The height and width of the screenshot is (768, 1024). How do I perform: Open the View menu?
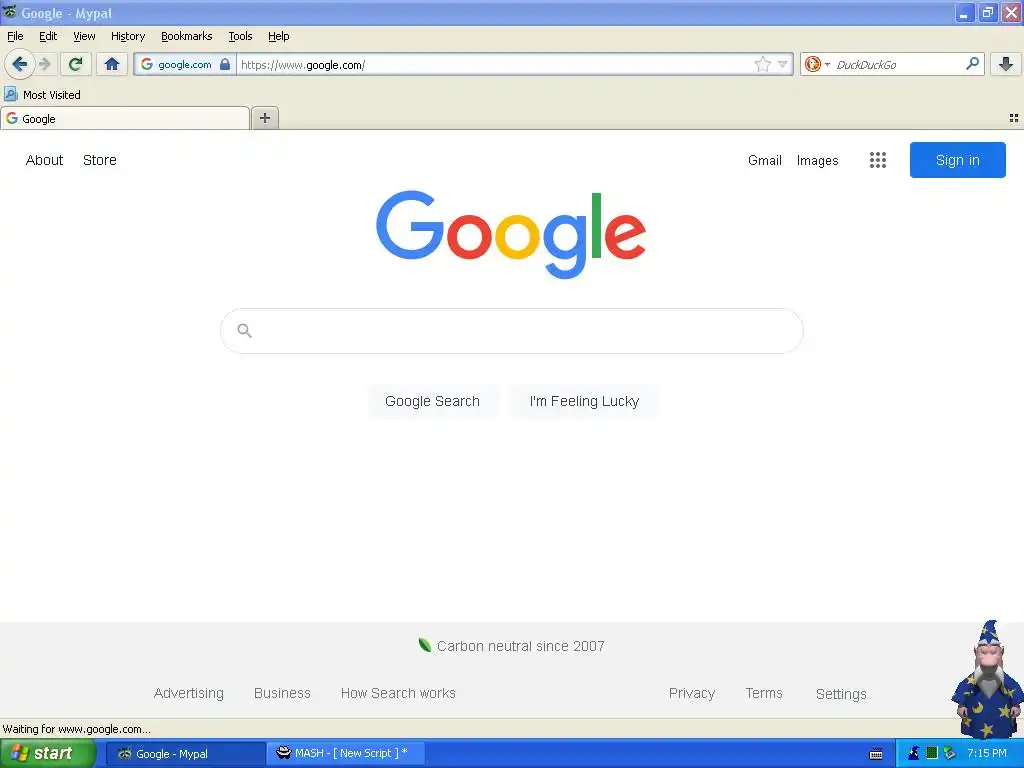(84, 36)
